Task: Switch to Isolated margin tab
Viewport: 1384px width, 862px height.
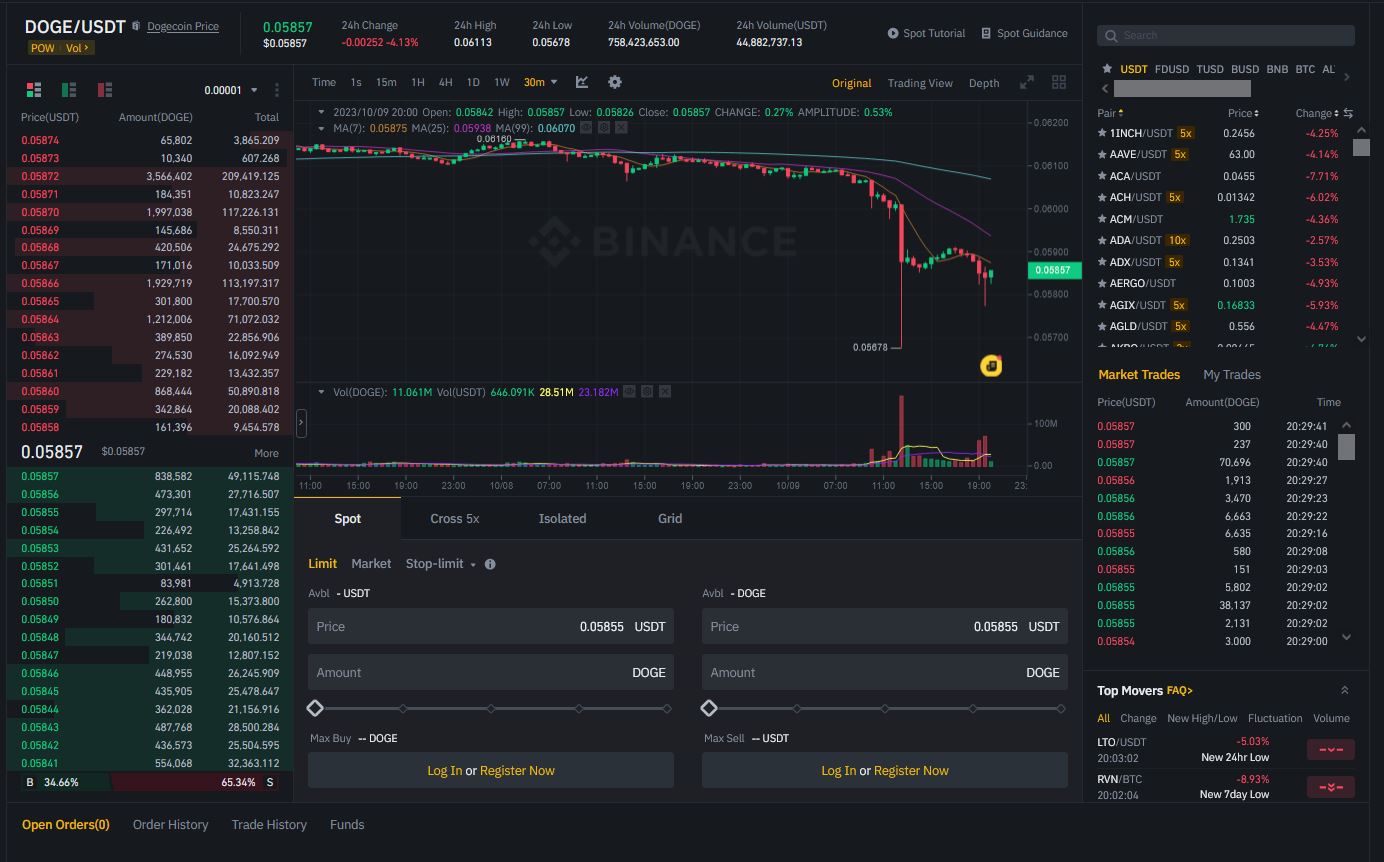Action: point(562,518)
